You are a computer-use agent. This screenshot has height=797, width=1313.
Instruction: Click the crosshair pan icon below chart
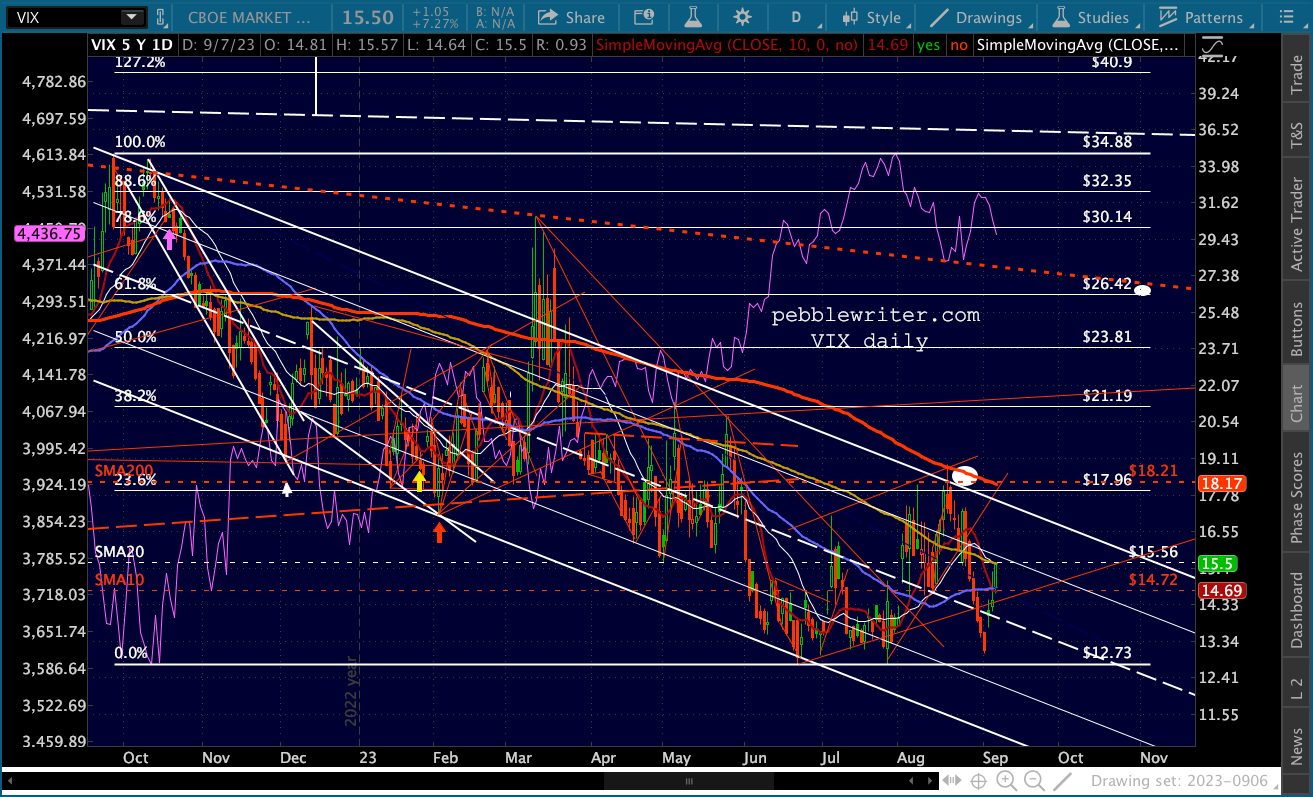(978, 781)
